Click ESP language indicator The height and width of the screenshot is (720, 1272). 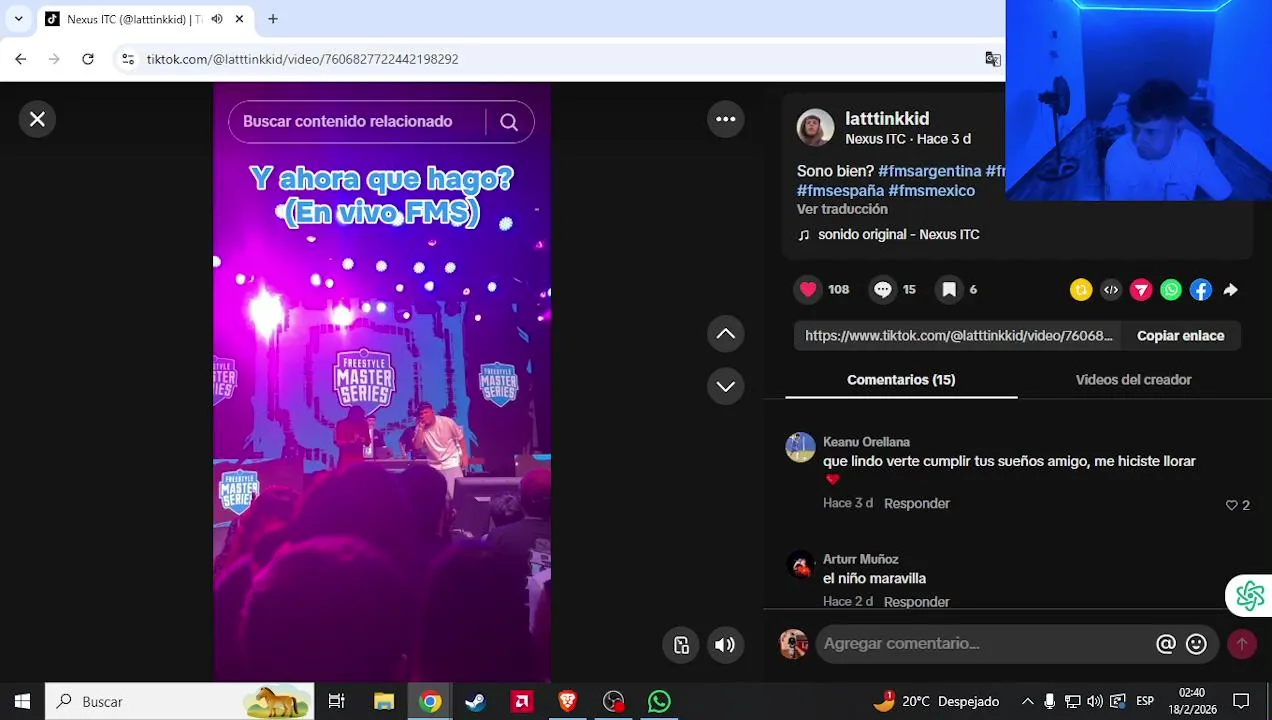(x=1145, y=702)
